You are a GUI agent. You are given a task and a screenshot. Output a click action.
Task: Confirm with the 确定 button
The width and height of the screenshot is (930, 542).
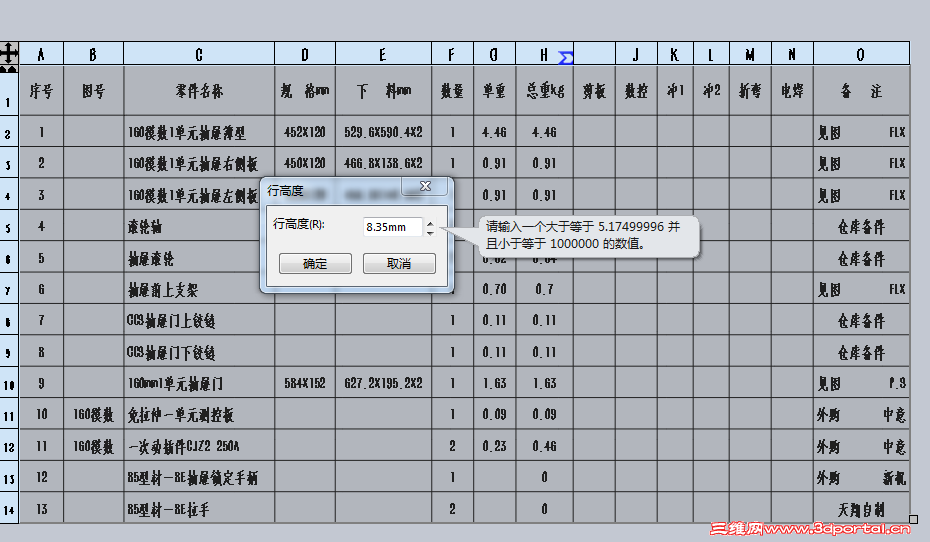coord(315,263)
